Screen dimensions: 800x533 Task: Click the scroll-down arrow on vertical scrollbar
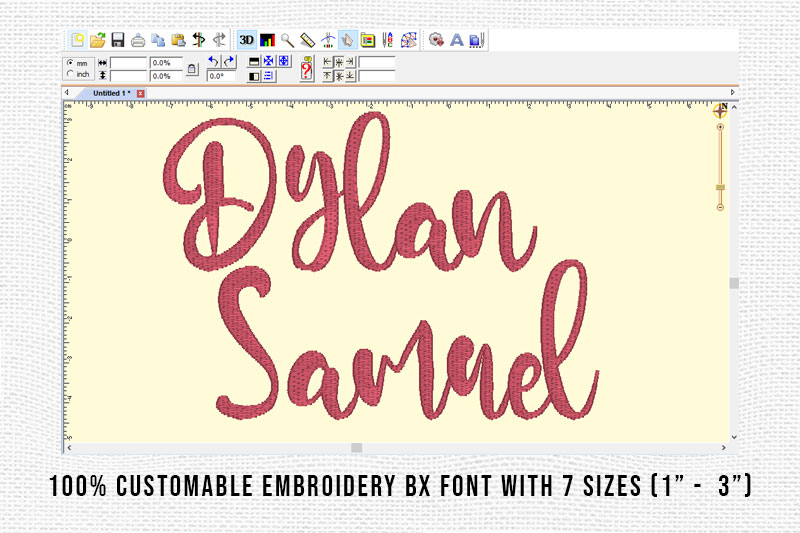click(x=734, y=437)
